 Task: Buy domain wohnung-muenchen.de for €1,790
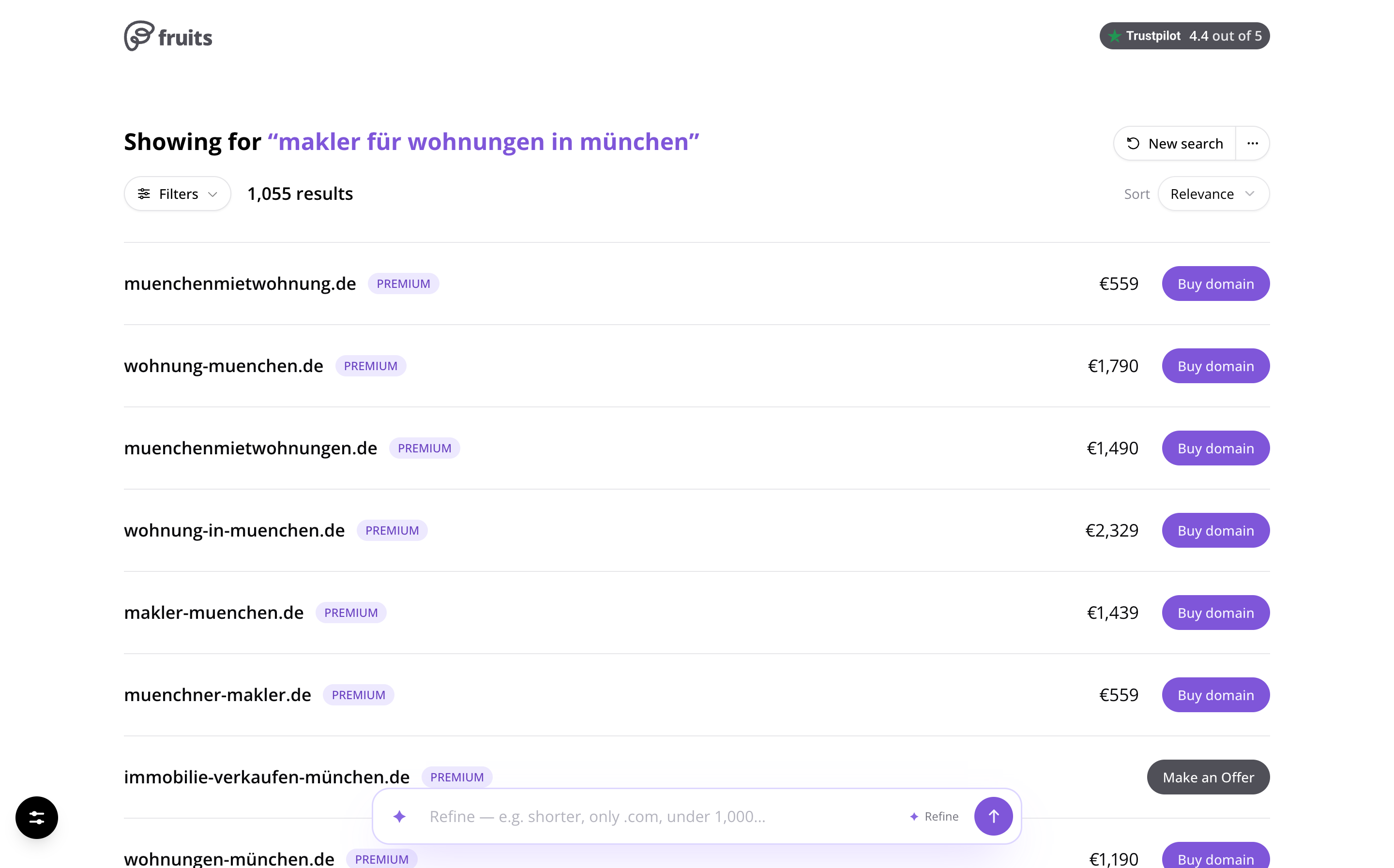(1215, 366)
